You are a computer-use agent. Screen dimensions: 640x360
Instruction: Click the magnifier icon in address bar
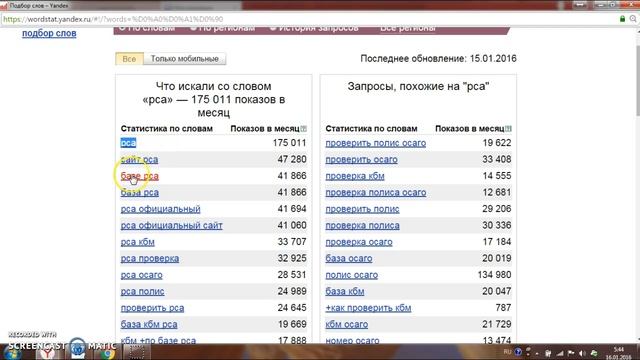tap(633, 19)
